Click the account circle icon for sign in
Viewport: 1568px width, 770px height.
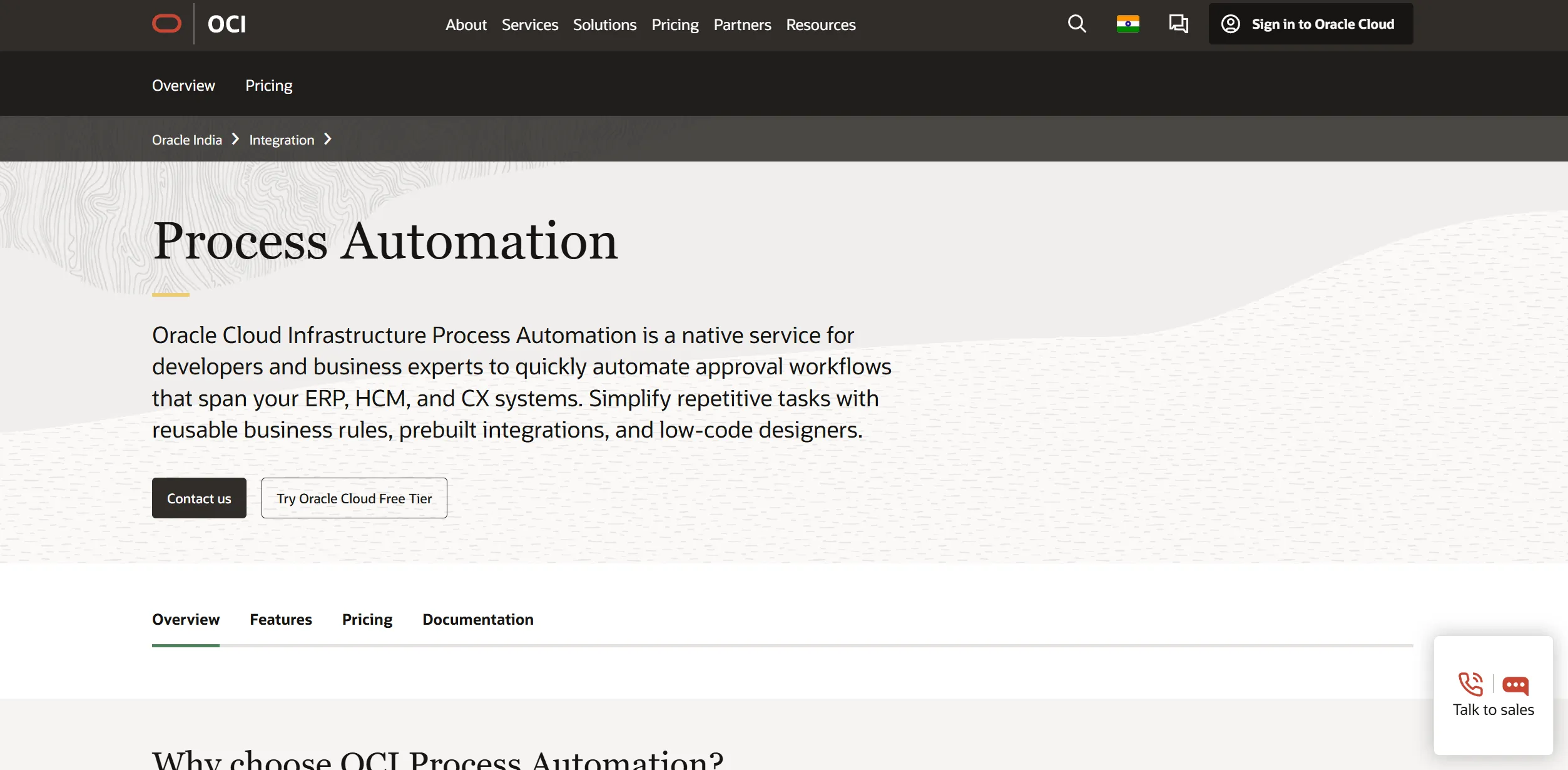point(1230,24)
